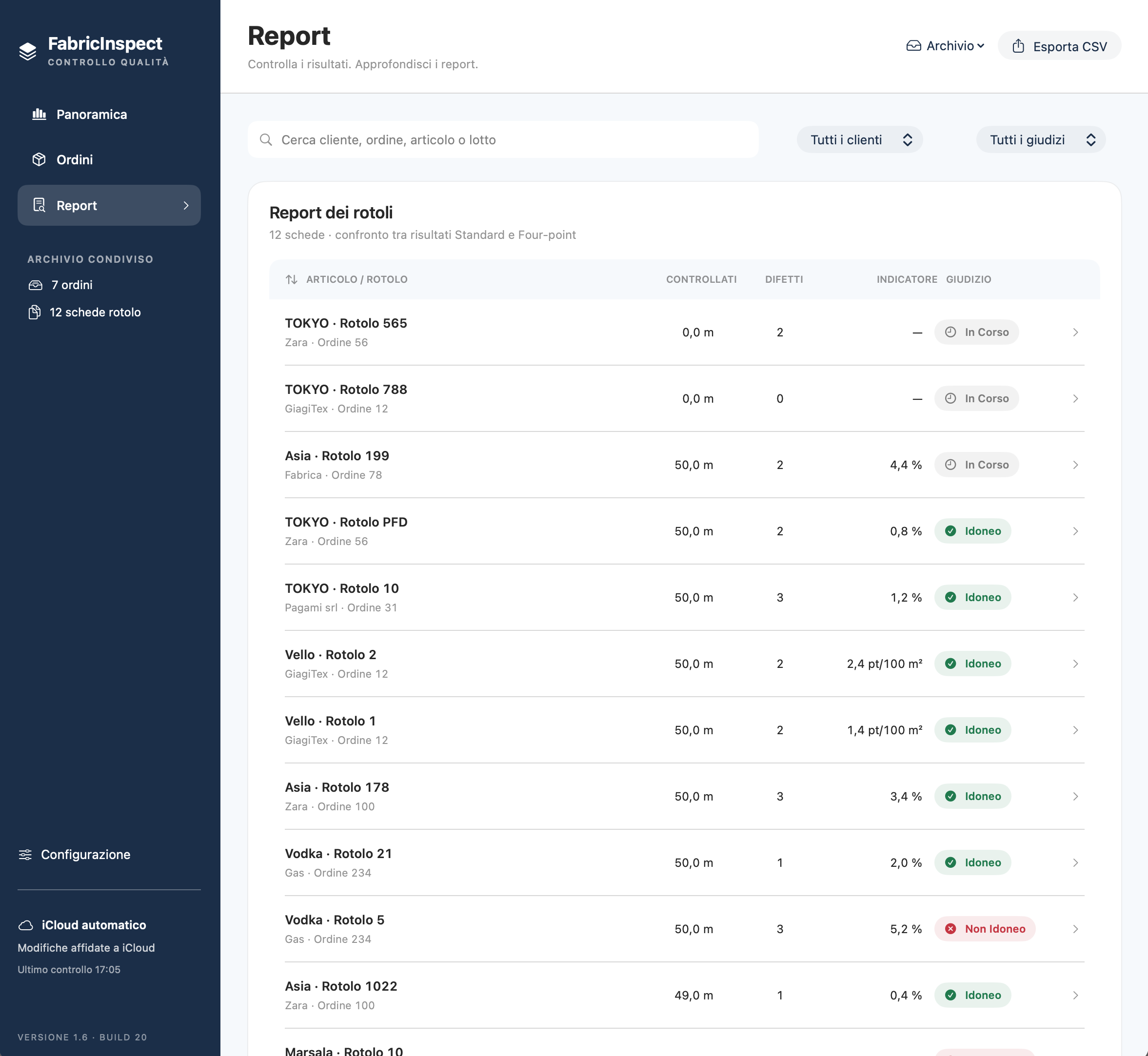Go to Ordini in the sidebar
This screenshot has height=1056, width=1148.
pos(109,159)
